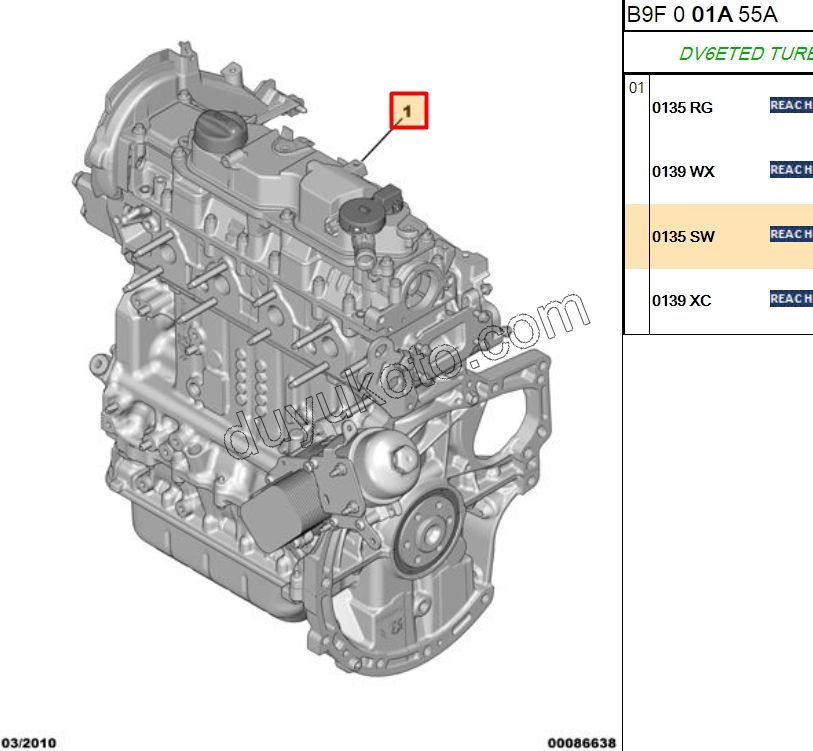This screenshot has width=813, height=751.
Task: Select part number 0139 WX
Action: [683, 172]
